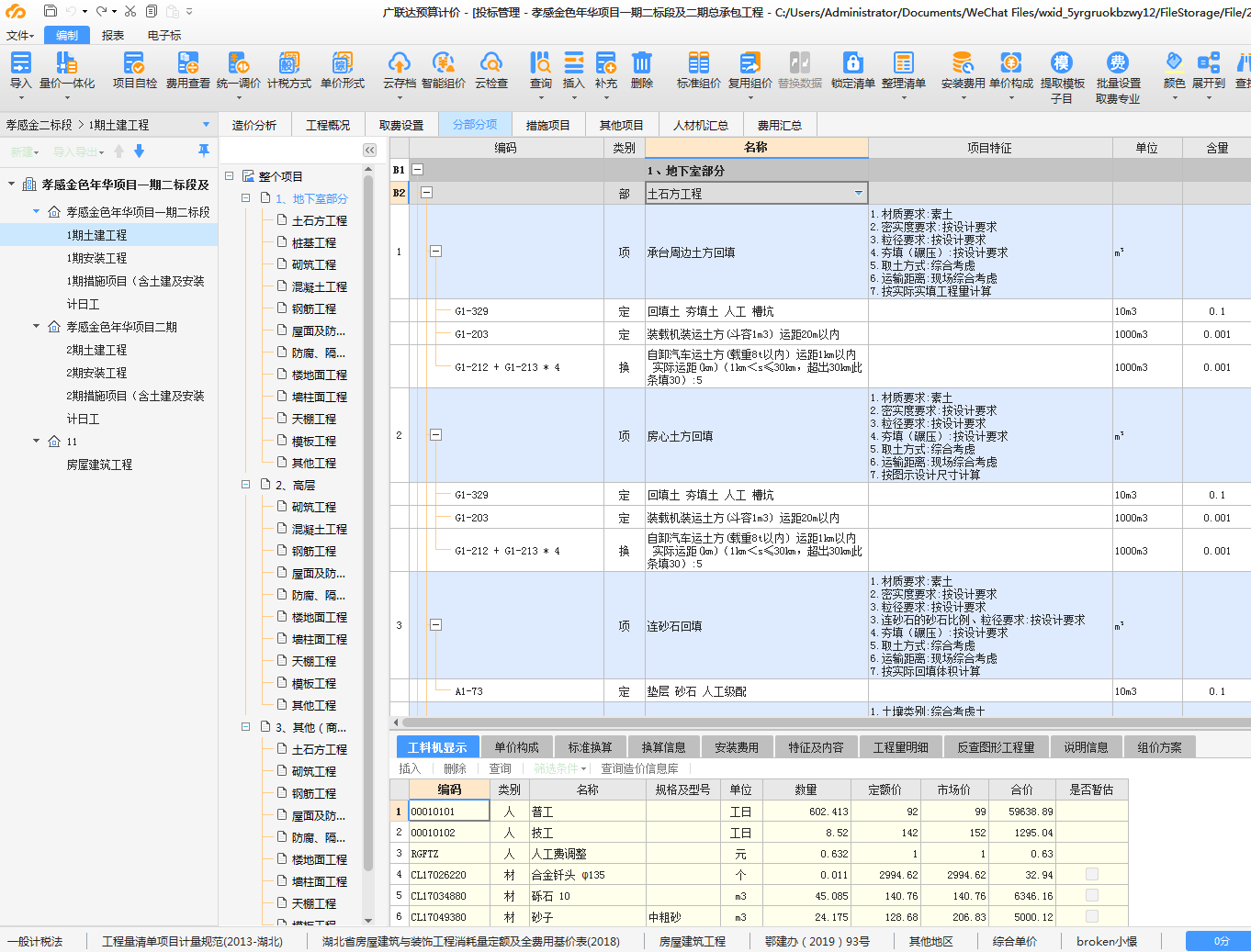
Task: Open 土石方工程 name dropdown
Action: click(x=859, y=193)
